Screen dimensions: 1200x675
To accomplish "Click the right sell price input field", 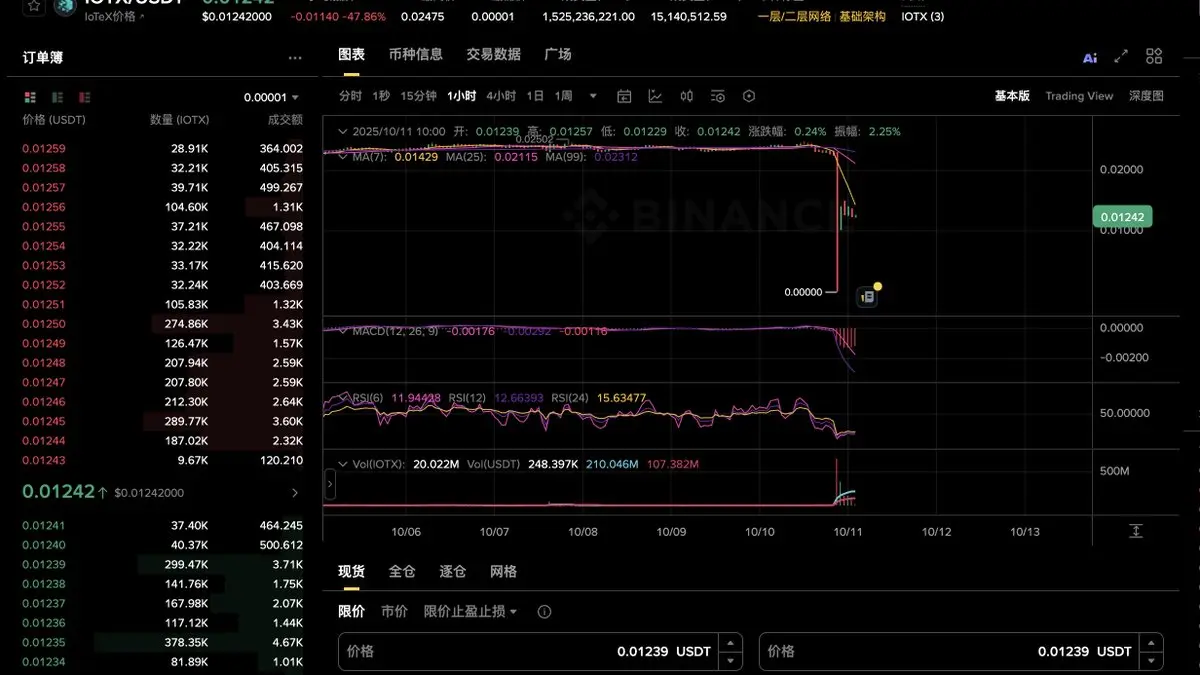I will [961, 651].
